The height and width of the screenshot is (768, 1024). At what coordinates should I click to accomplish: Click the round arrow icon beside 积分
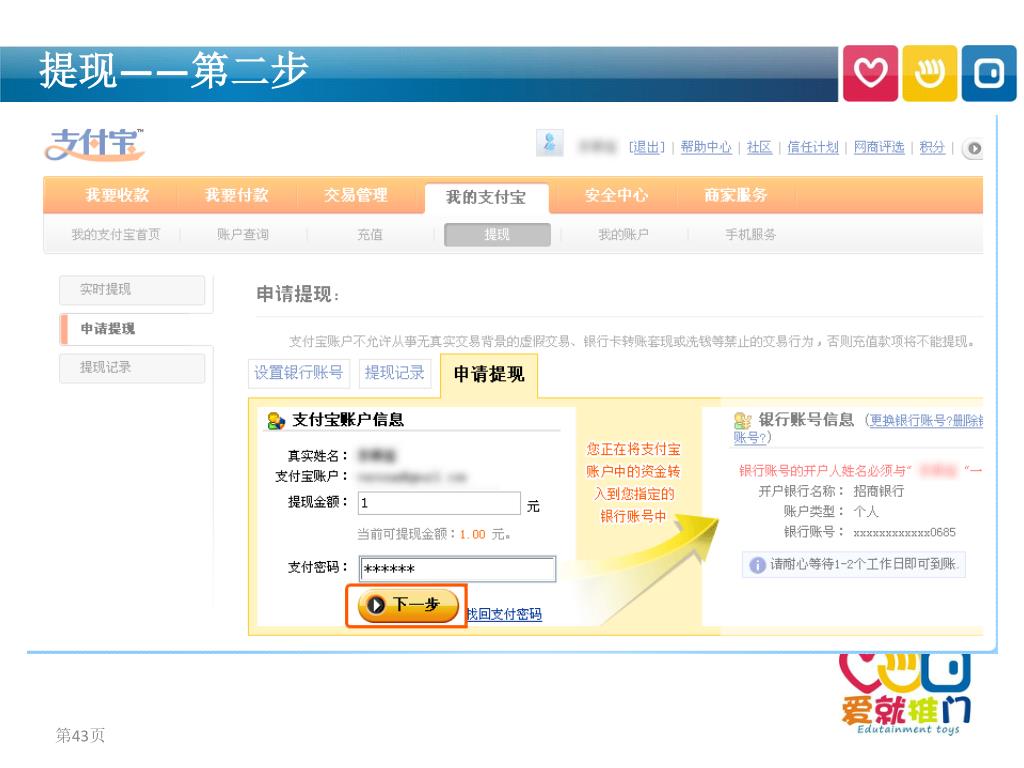974,148
